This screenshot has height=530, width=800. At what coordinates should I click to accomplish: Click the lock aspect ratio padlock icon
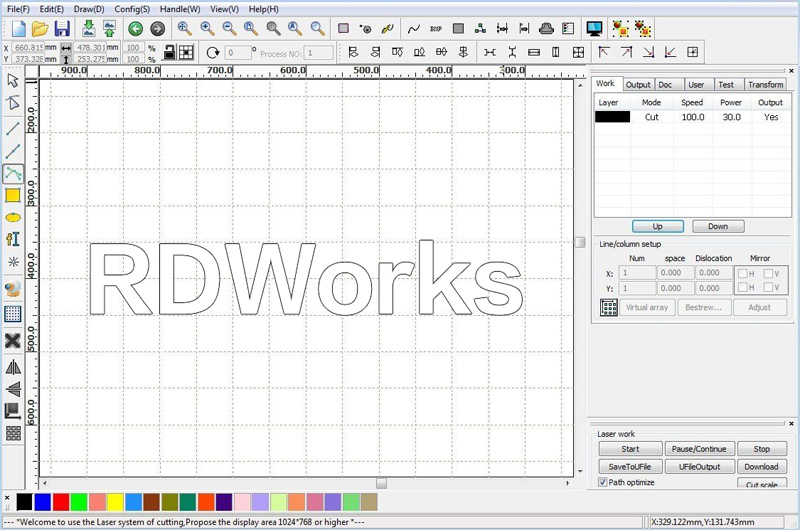click(169, 52)
